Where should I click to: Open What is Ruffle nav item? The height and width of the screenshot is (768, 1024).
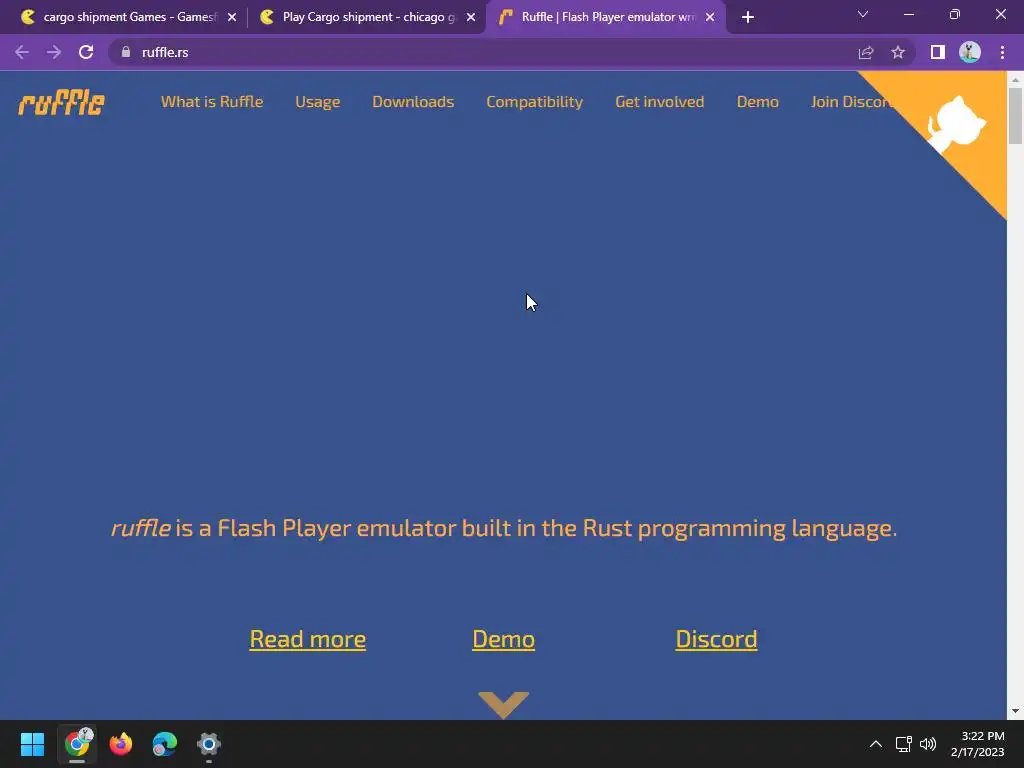212,102
